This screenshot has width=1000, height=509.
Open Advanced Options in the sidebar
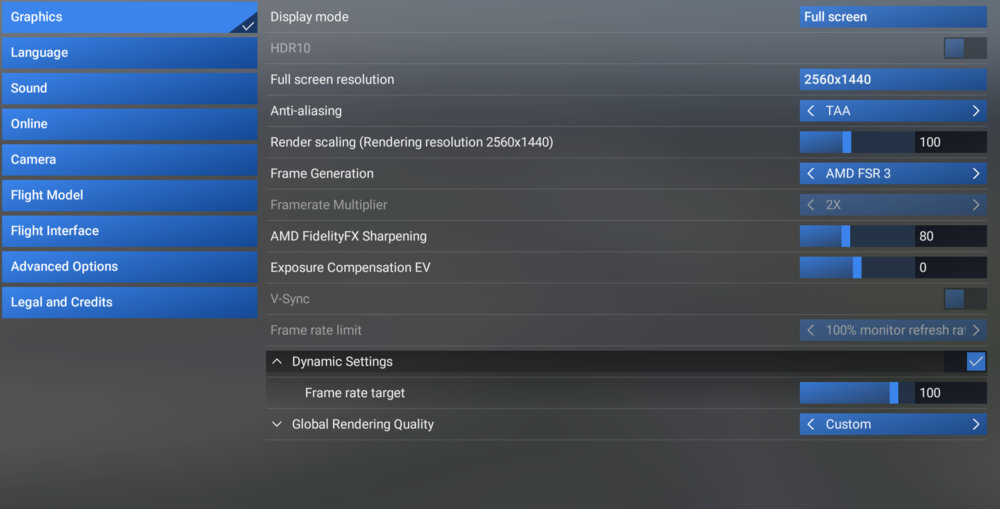pos(129,267)
